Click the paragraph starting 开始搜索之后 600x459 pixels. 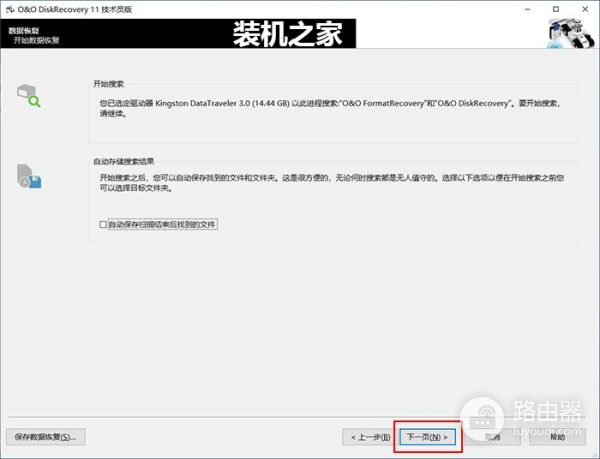[332, 183]
